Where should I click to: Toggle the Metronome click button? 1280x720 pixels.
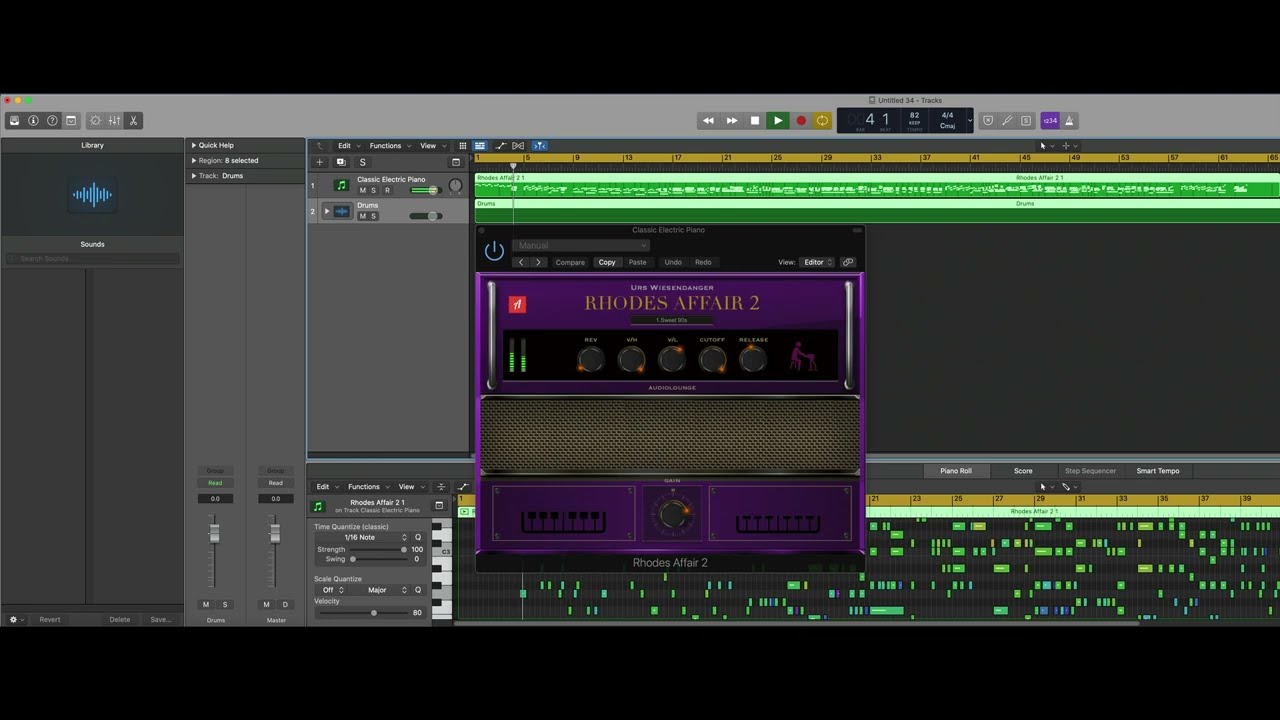1069,121
